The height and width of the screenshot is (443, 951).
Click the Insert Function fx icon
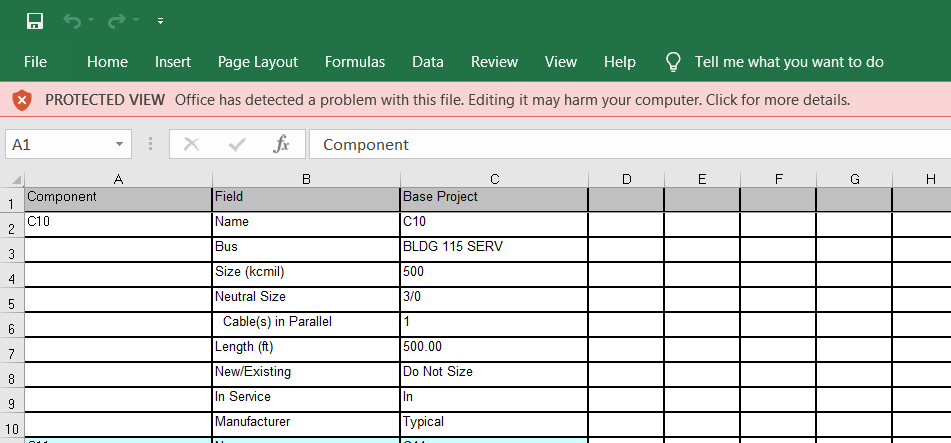282,144
